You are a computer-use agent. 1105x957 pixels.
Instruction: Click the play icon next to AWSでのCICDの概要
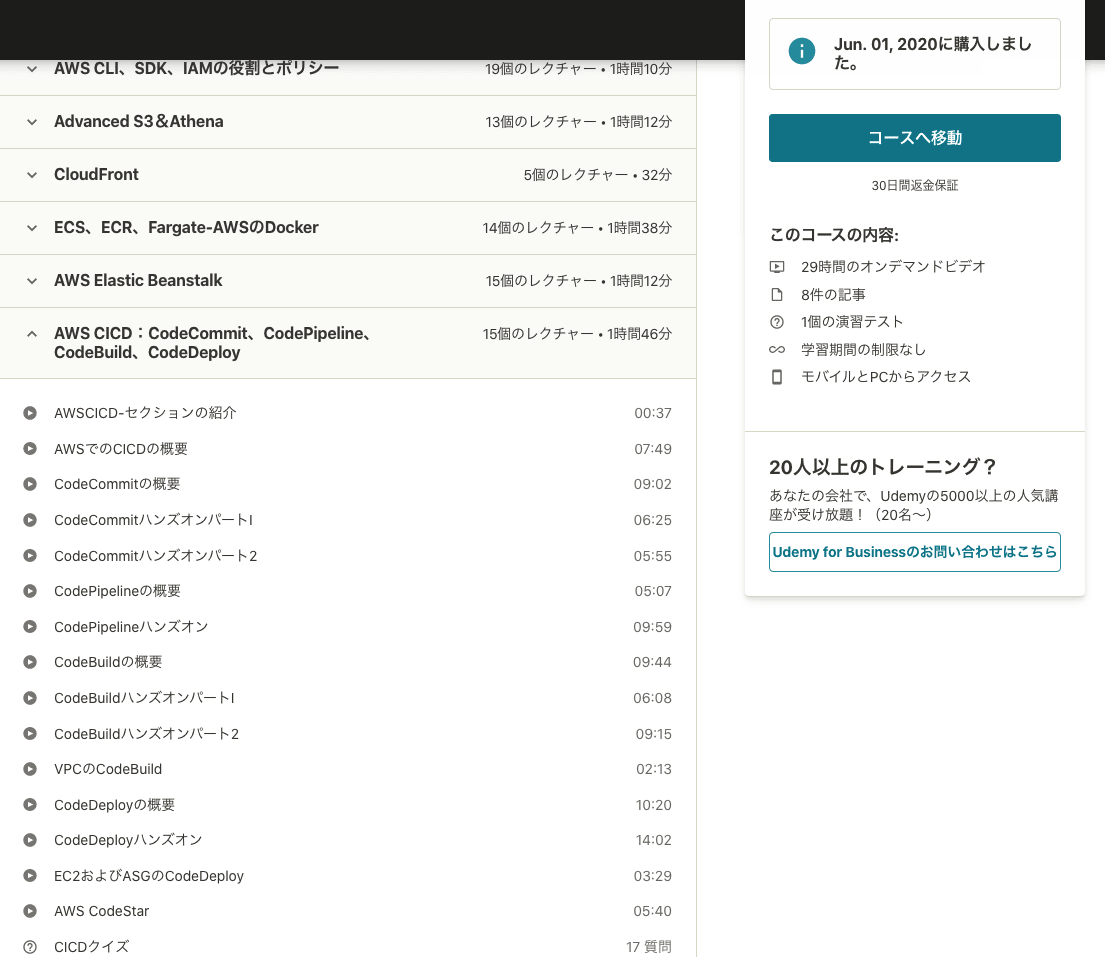[32, 448]
